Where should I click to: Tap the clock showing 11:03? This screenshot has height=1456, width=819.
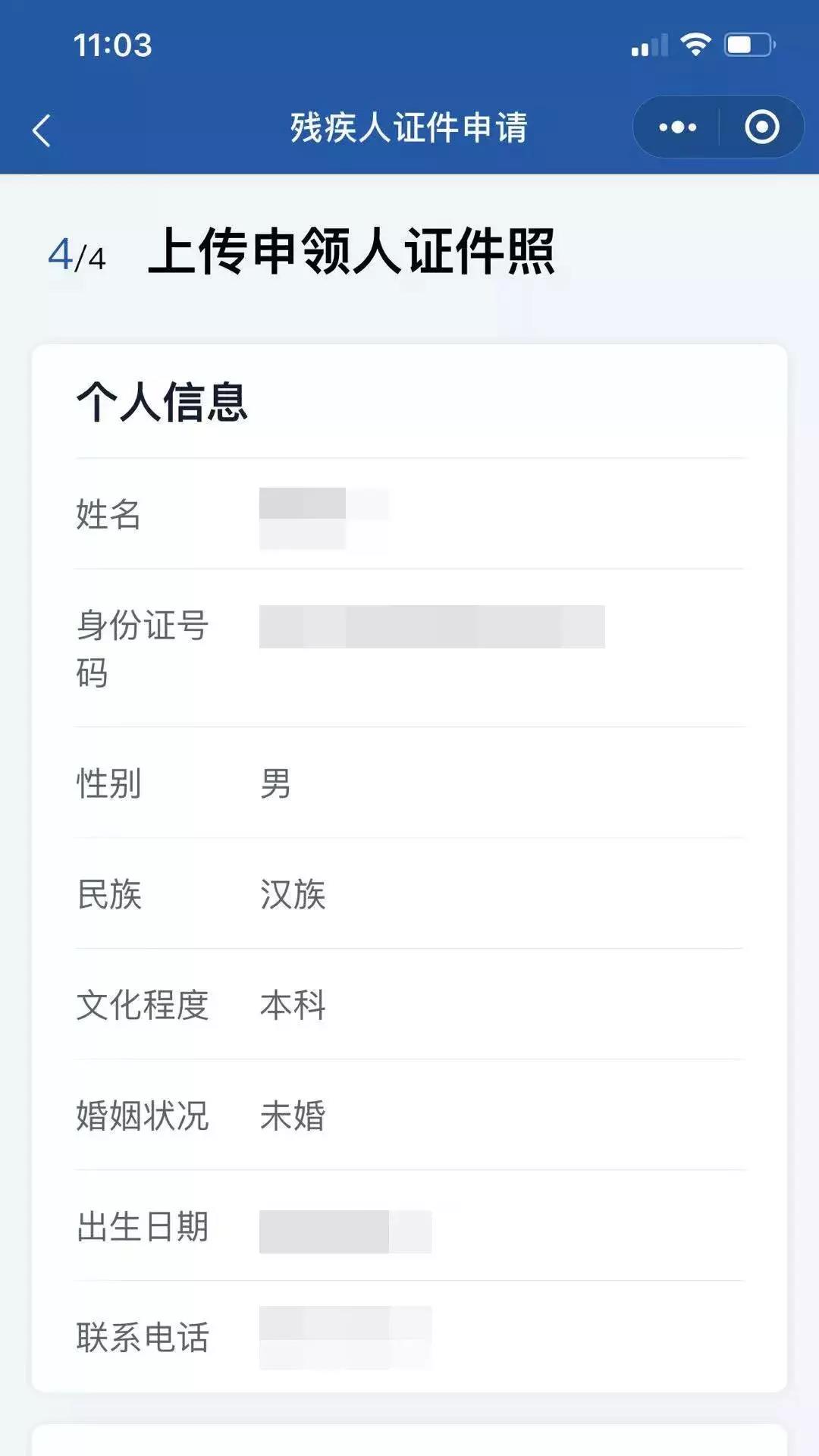105,45
